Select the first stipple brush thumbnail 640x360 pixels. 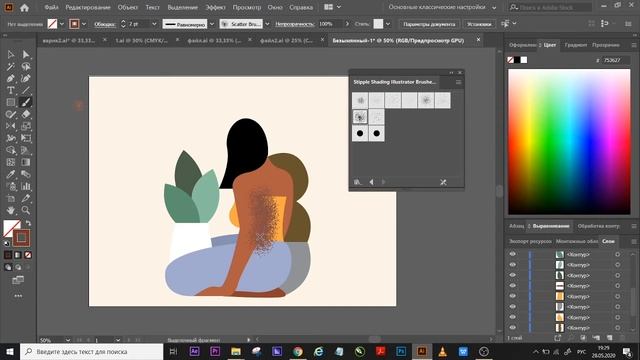point(360,100)
